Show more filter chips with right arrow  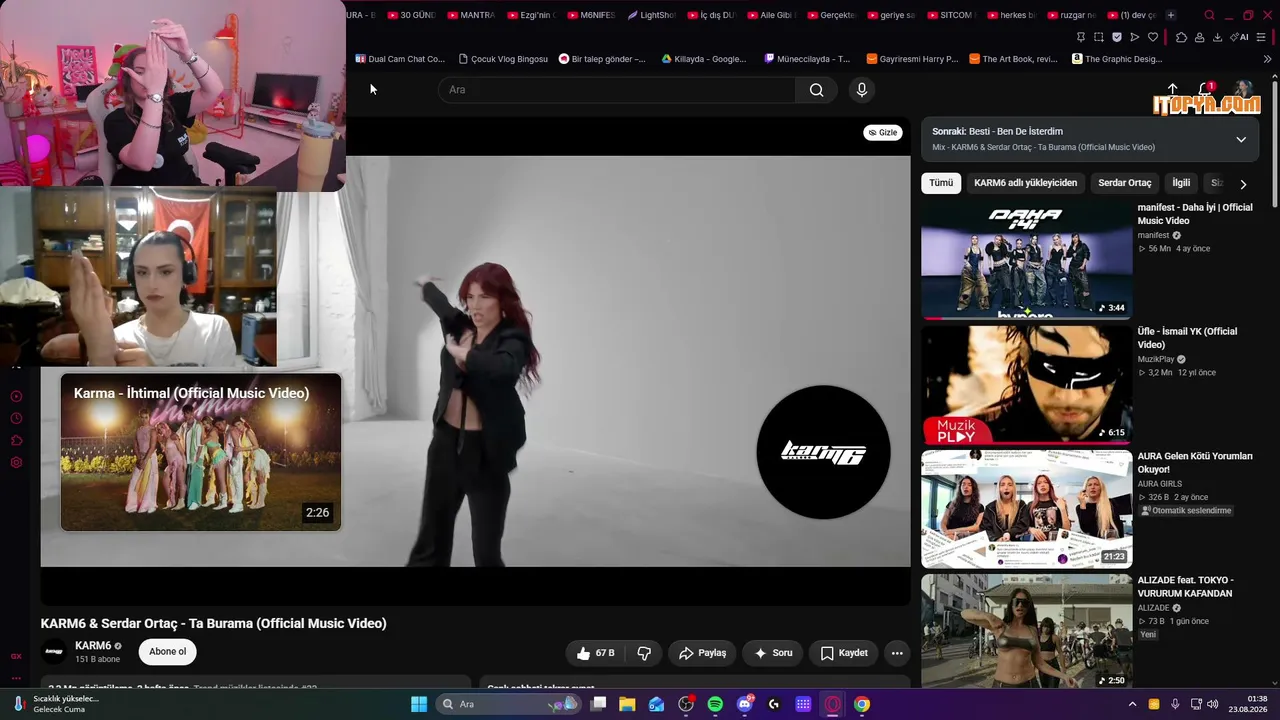(1243, 184)
